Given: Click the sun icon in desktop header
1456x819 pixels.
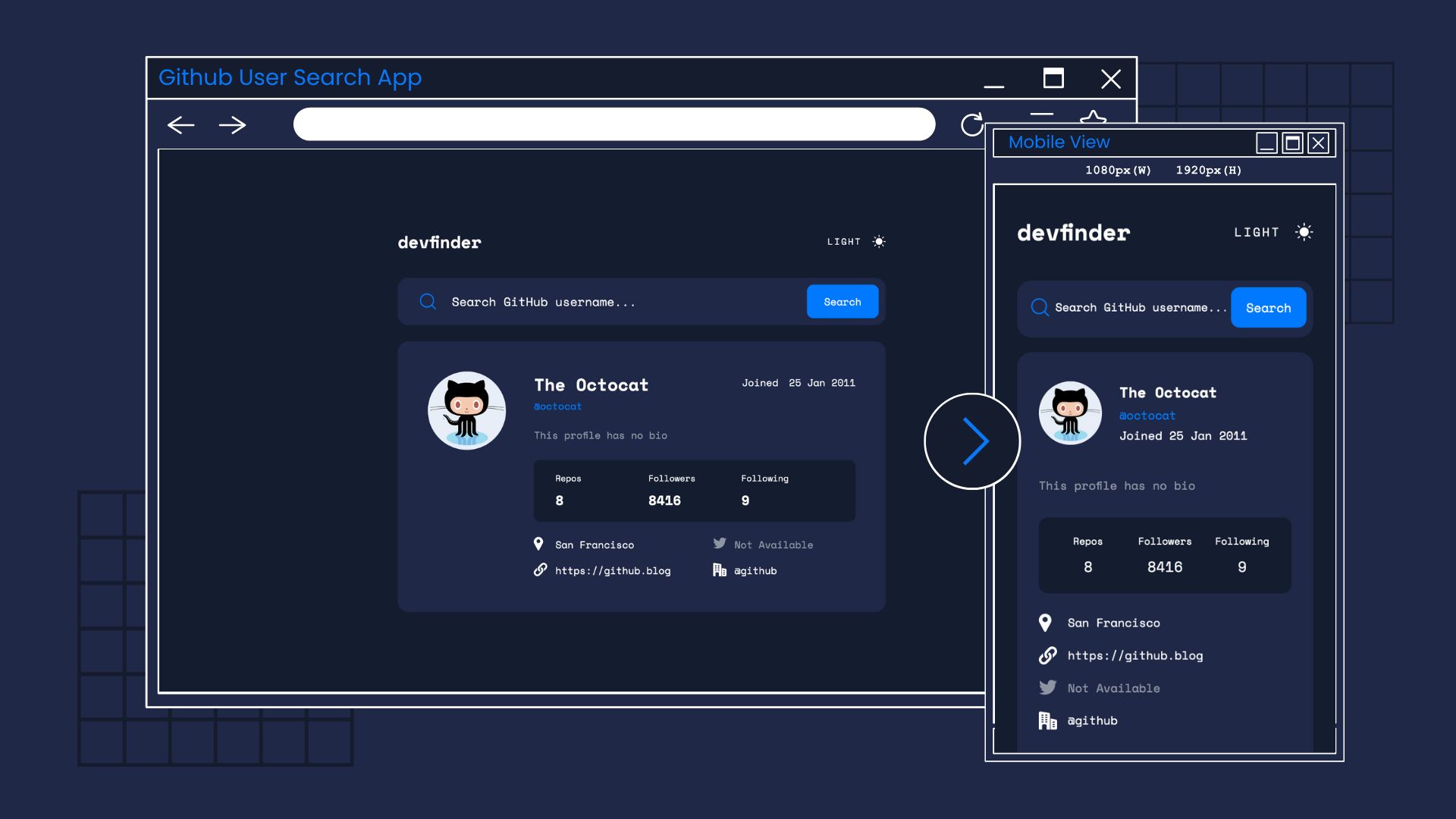Looking at the screenshot, I should tap(879, 241).
